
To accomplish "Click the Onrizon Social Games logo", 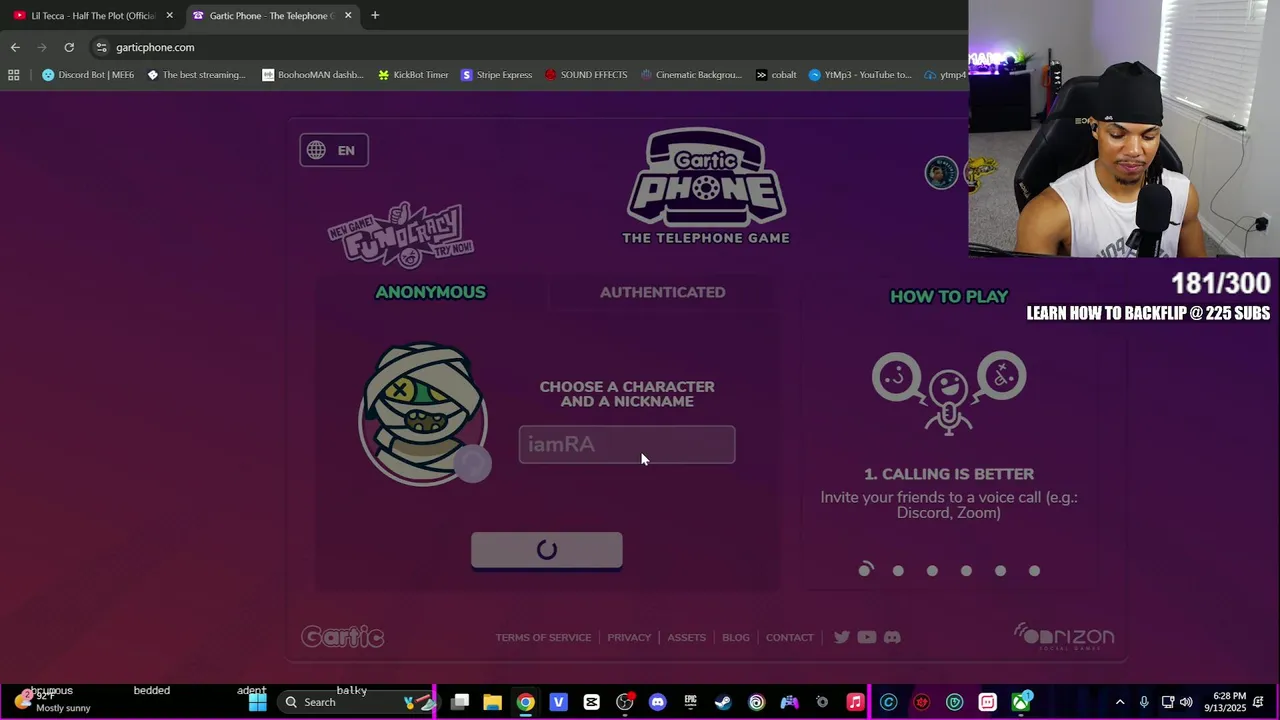I will point(1064,635).
